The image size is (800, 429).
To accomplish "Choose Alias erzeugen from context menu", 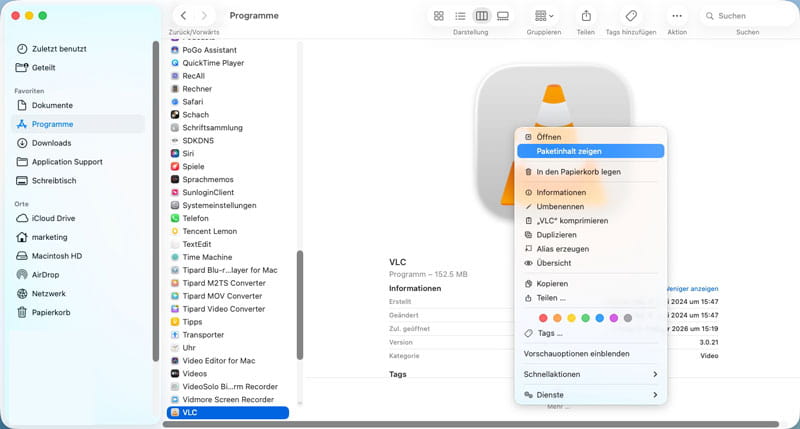I will [x=591, y=249].
